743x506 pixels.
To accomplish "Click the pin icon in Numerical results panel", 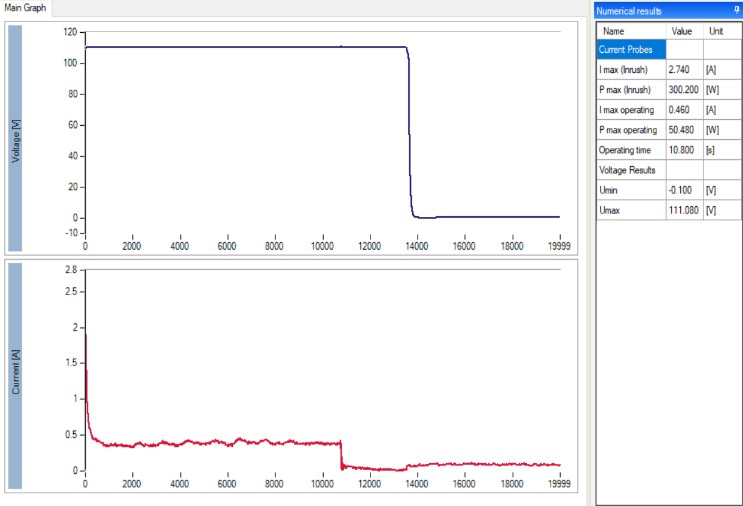I will (x=736, y=10).
